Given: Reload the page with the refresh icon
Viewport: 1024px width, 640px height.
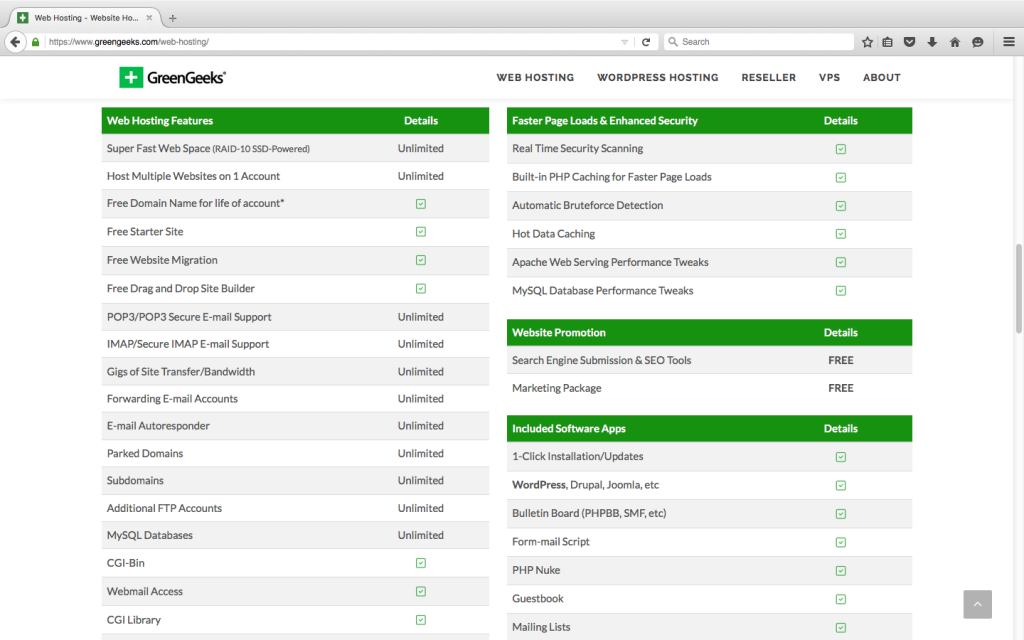Looking at the screenshot, I should tap(646, 42).
